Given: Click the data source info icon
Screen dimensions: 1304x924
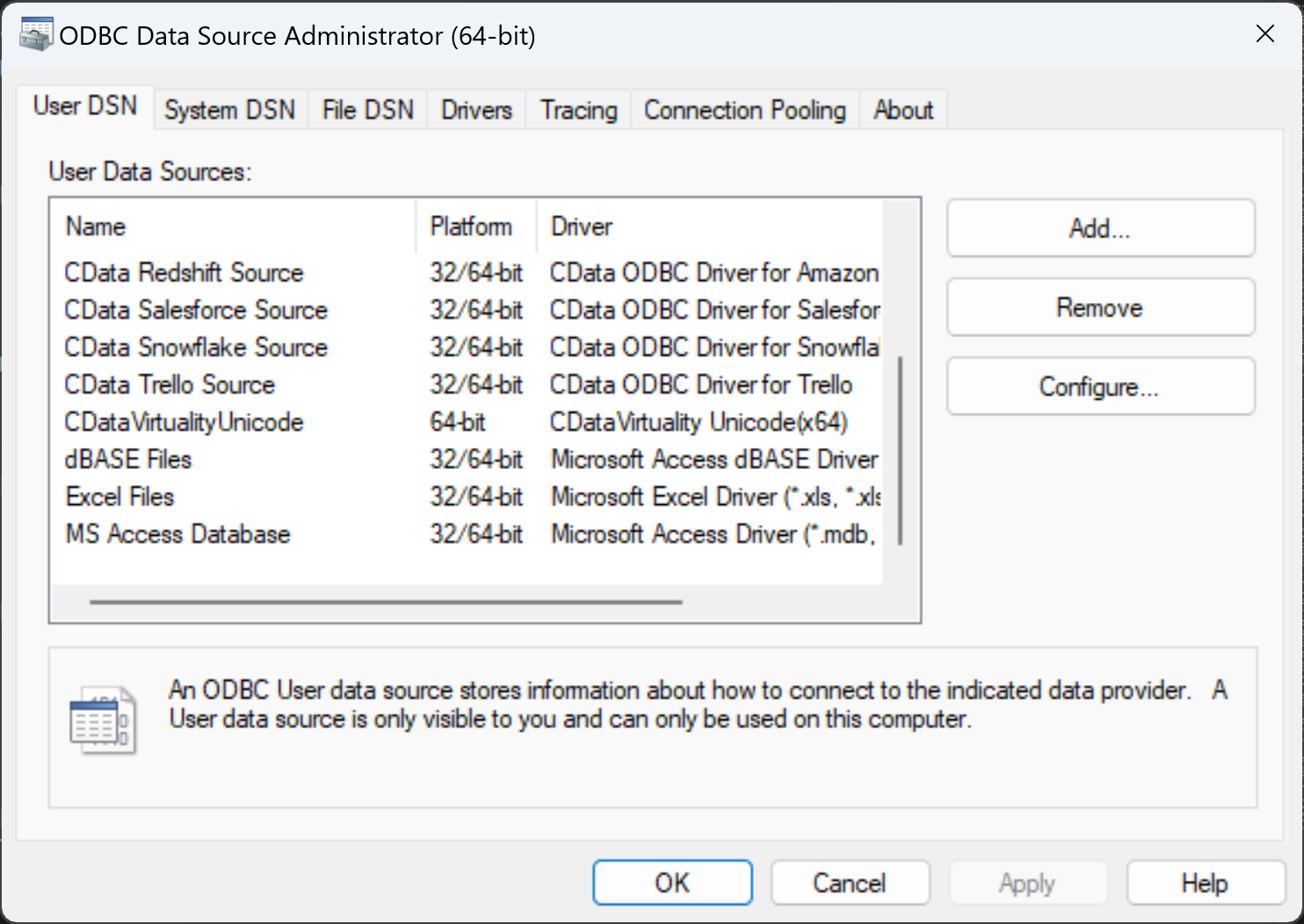Looking at the screenshot, I should point(104,718).
